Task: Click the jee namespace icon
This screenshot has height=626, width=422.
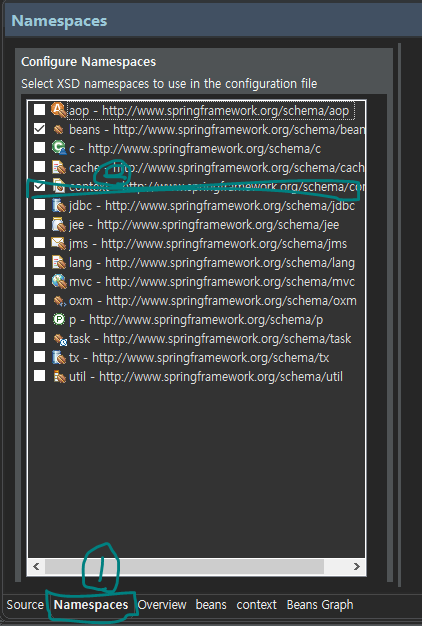Action: coord(59,224)
